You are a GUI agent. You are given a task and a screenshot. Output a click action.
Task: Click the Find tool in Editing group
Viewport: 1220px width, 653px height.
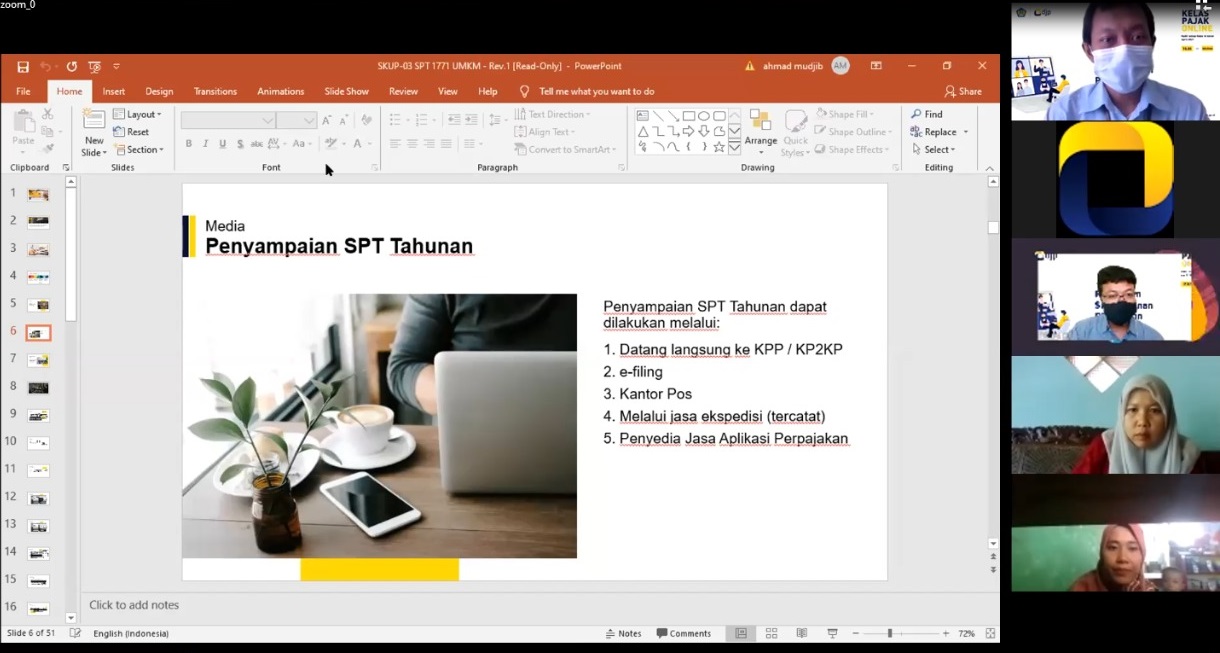pyautogui.click(x=927, y=114)
